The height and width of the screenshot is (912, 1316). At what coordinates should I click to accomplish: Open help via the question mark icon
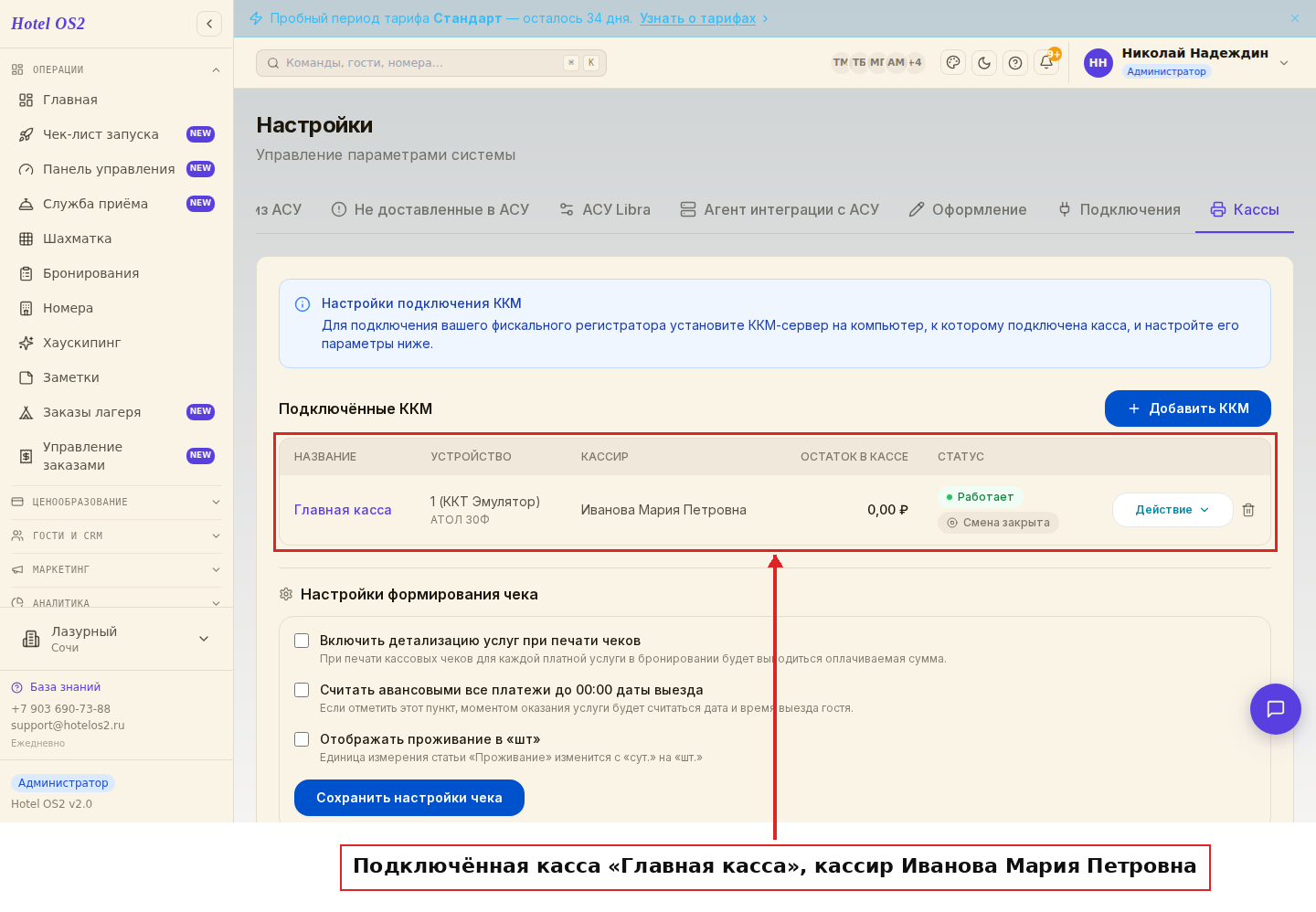(1015, 62)
